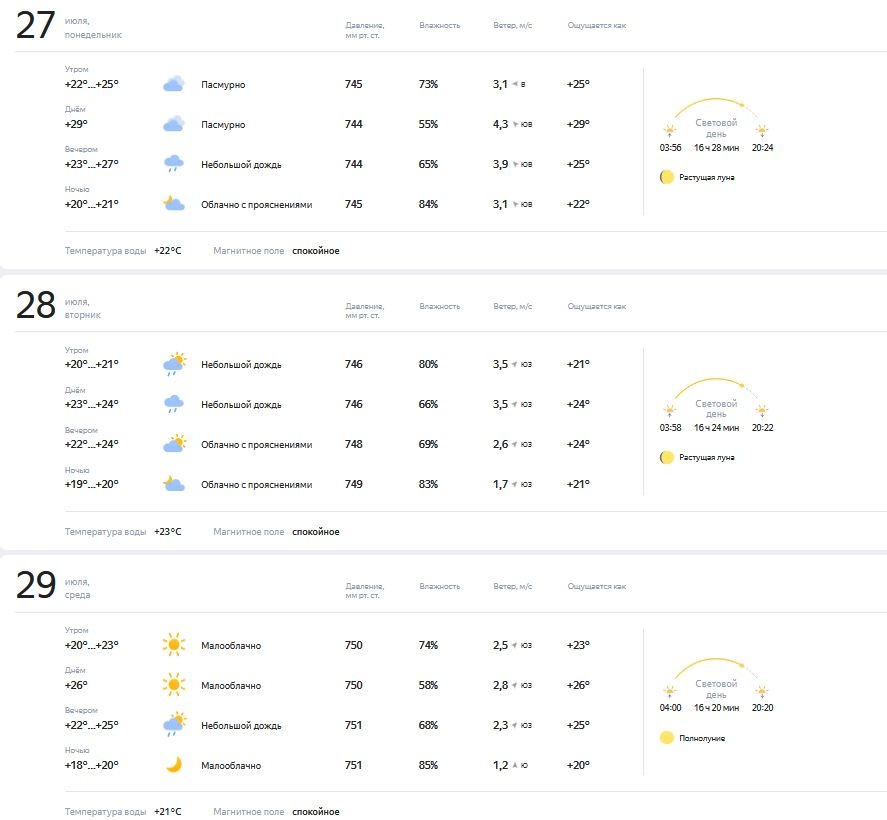
Task: Click the sunny icon for July 29 morning
Action: [x=174, y=645]
